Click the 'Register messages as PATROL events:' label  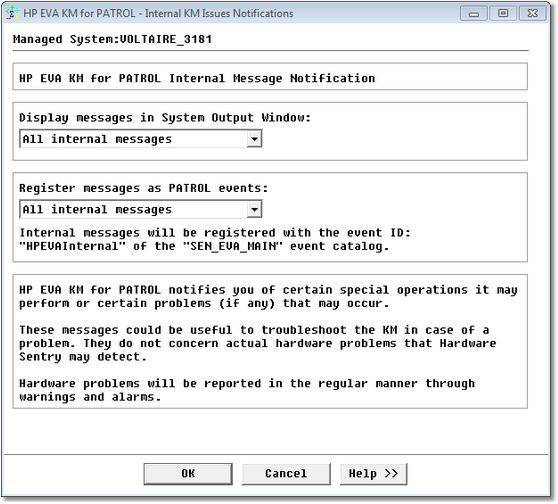tap(144, 188)
